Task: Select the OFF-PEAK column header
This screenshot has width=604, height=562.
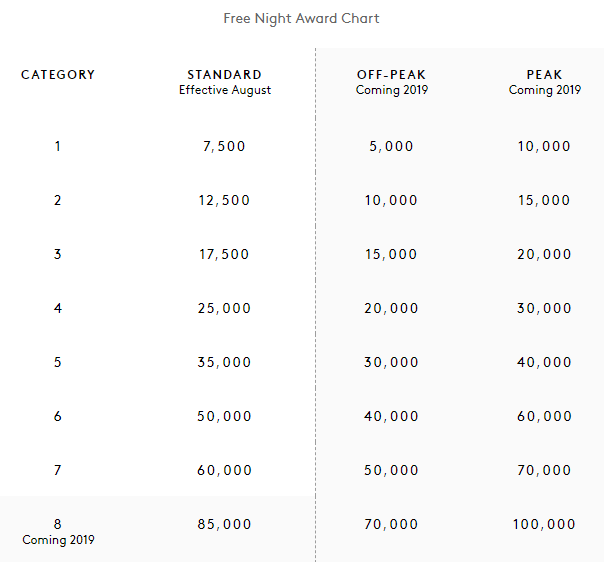Action: point(391,75)
